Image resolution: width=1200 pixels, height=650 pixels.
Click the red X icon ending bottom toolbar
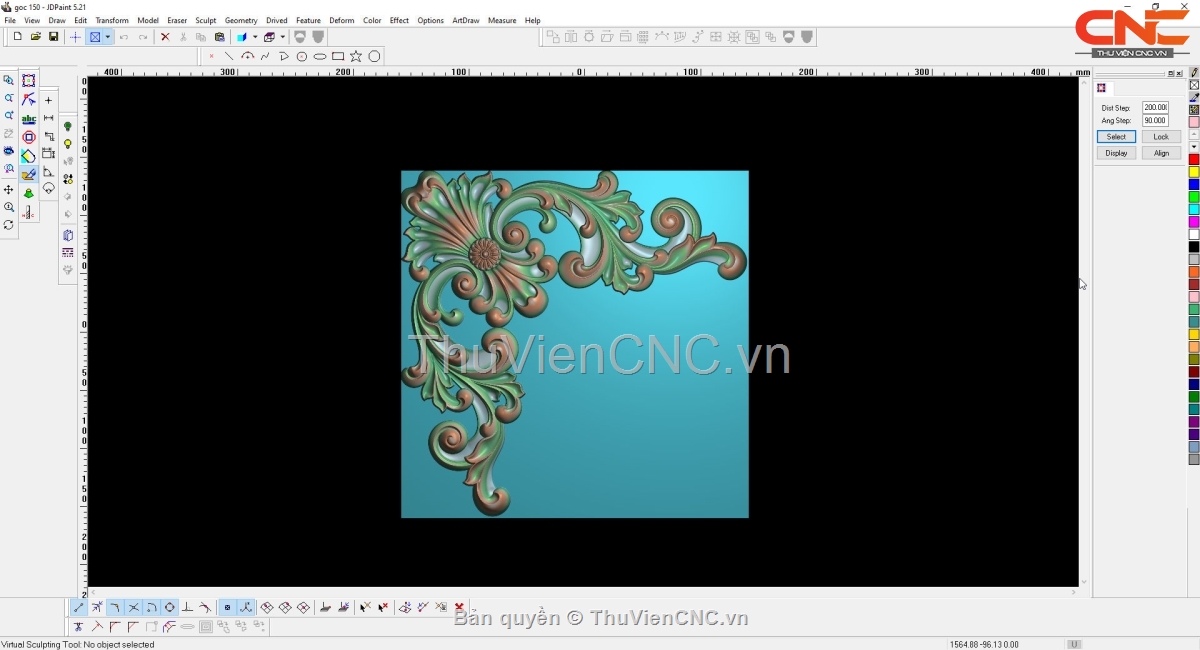[459, 607]
